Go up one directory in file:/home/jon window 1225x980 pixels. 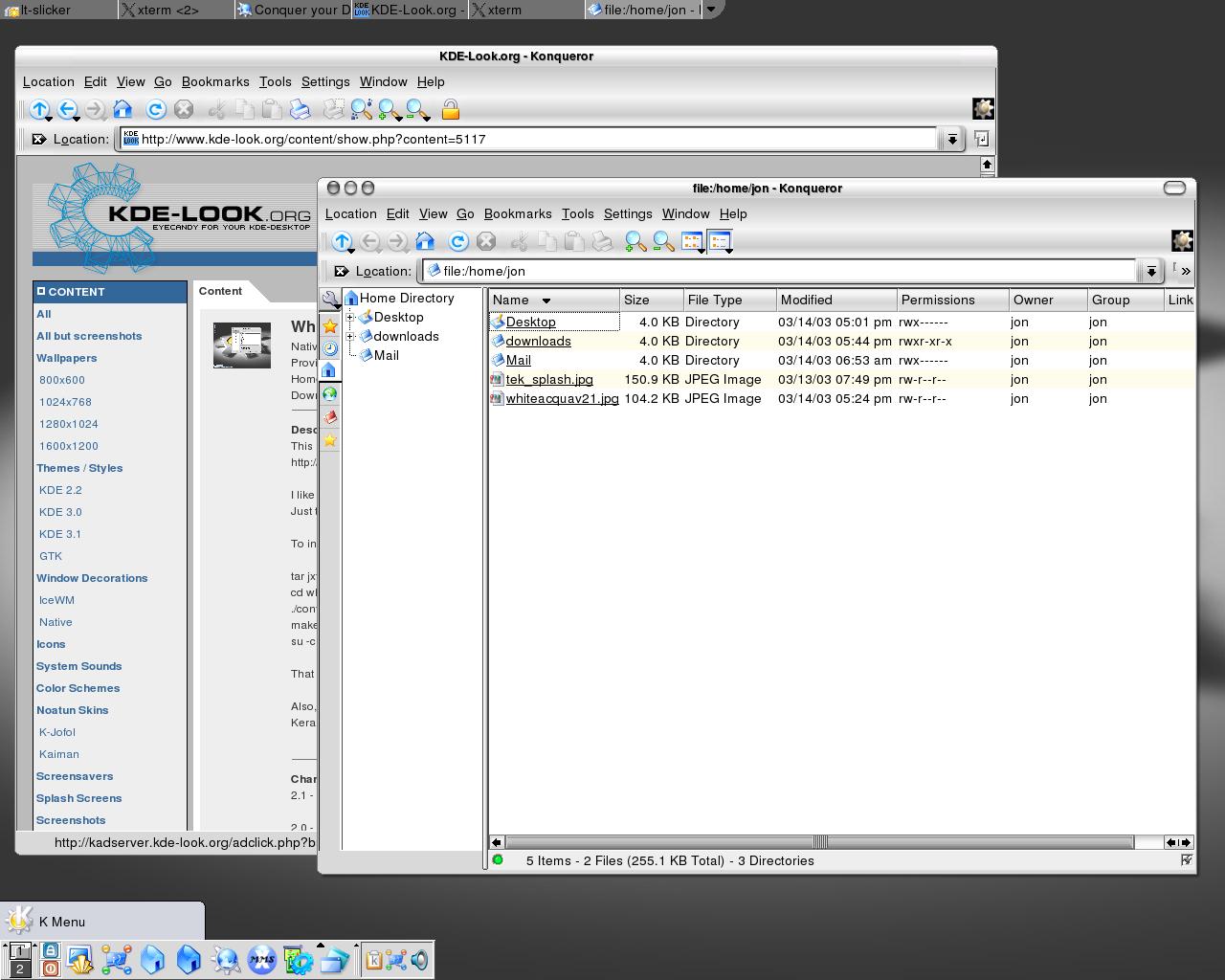(342, 242)
